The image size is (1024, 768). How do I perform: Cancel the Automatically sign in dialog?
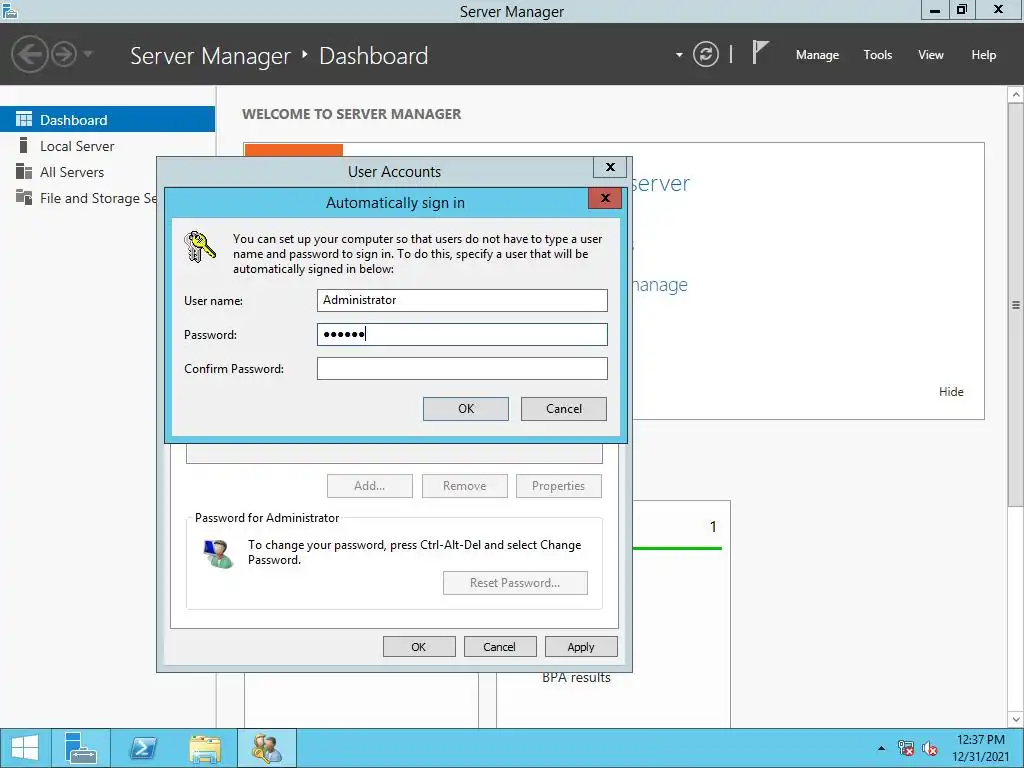(x=564, y=409)
